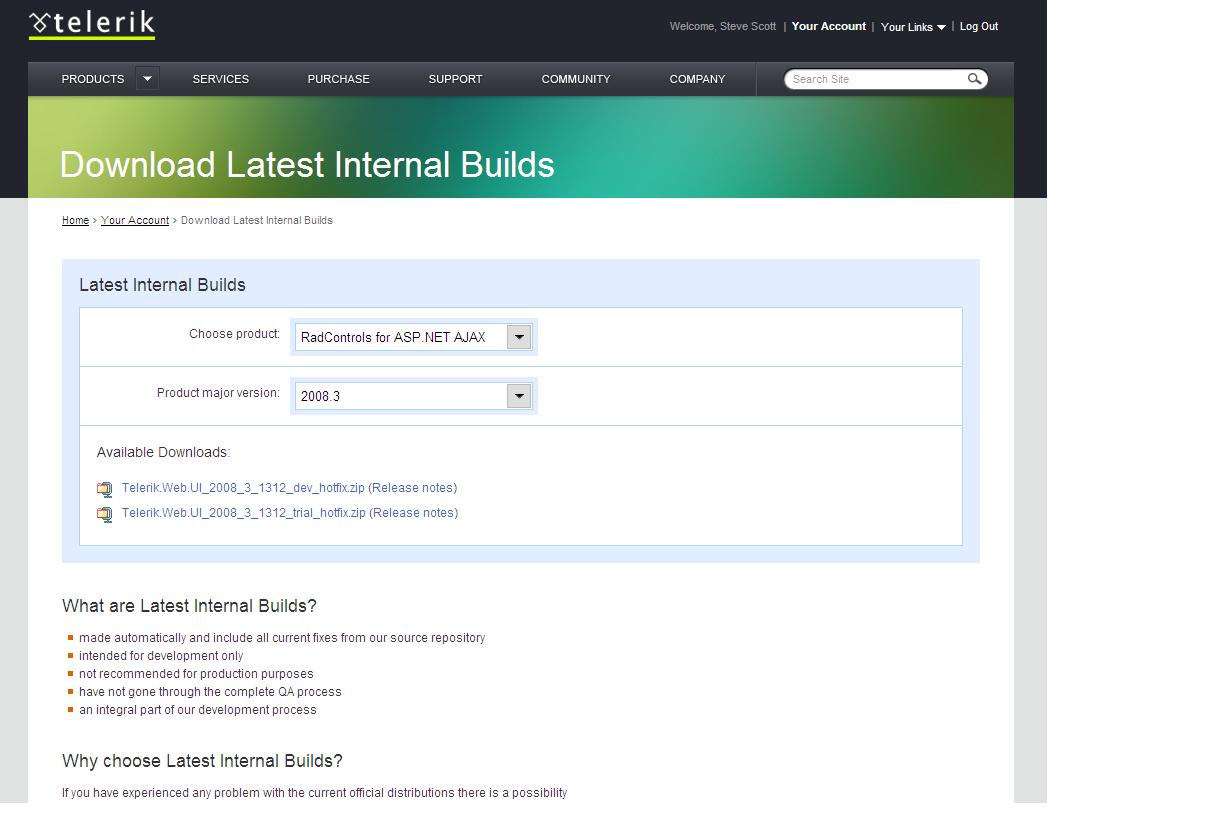Go to Your Account in header
Image resolution: width=1209 pixels, height=830 pixels.
[x=829, y=26]
